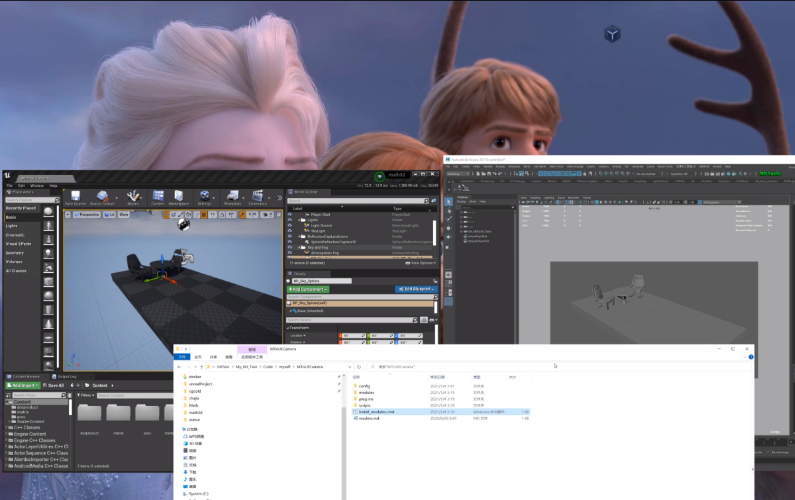Open Source Control in Unreal toolbar
This screenshot has width=795, height=500.
[102, 197]
